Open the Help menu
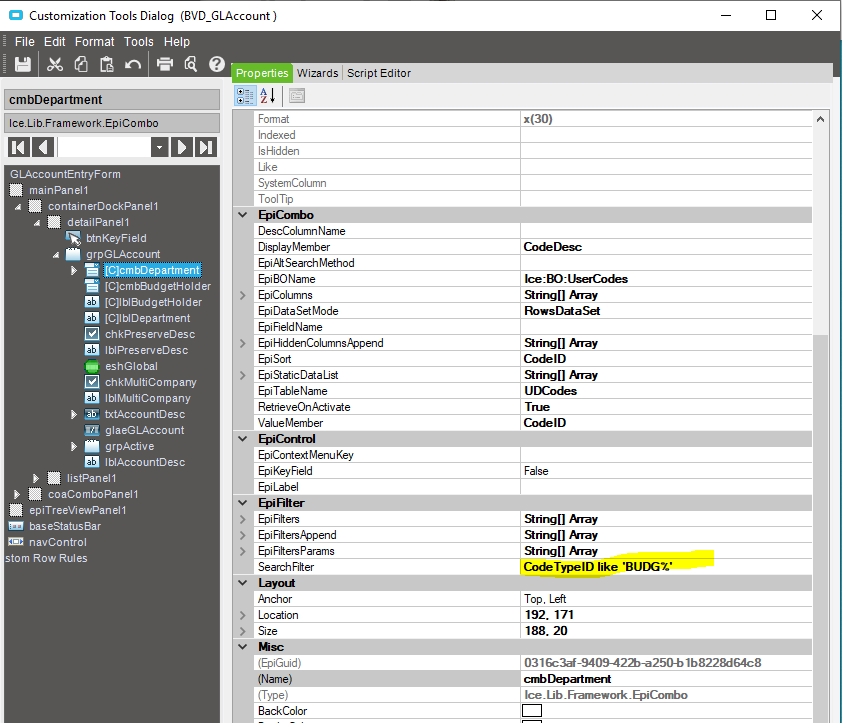This screenshot has height=723, width=842. pos(177,42)
